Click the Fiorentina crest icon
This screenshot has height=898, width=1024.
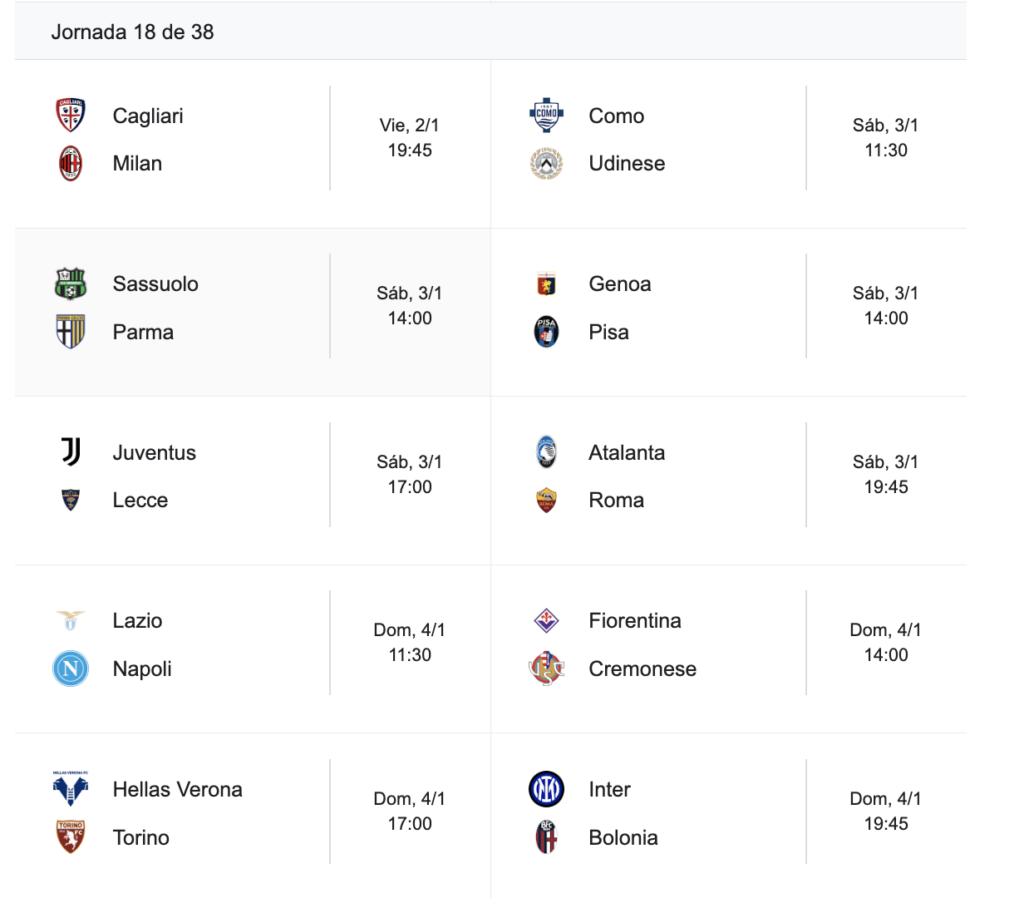[546, 620]
